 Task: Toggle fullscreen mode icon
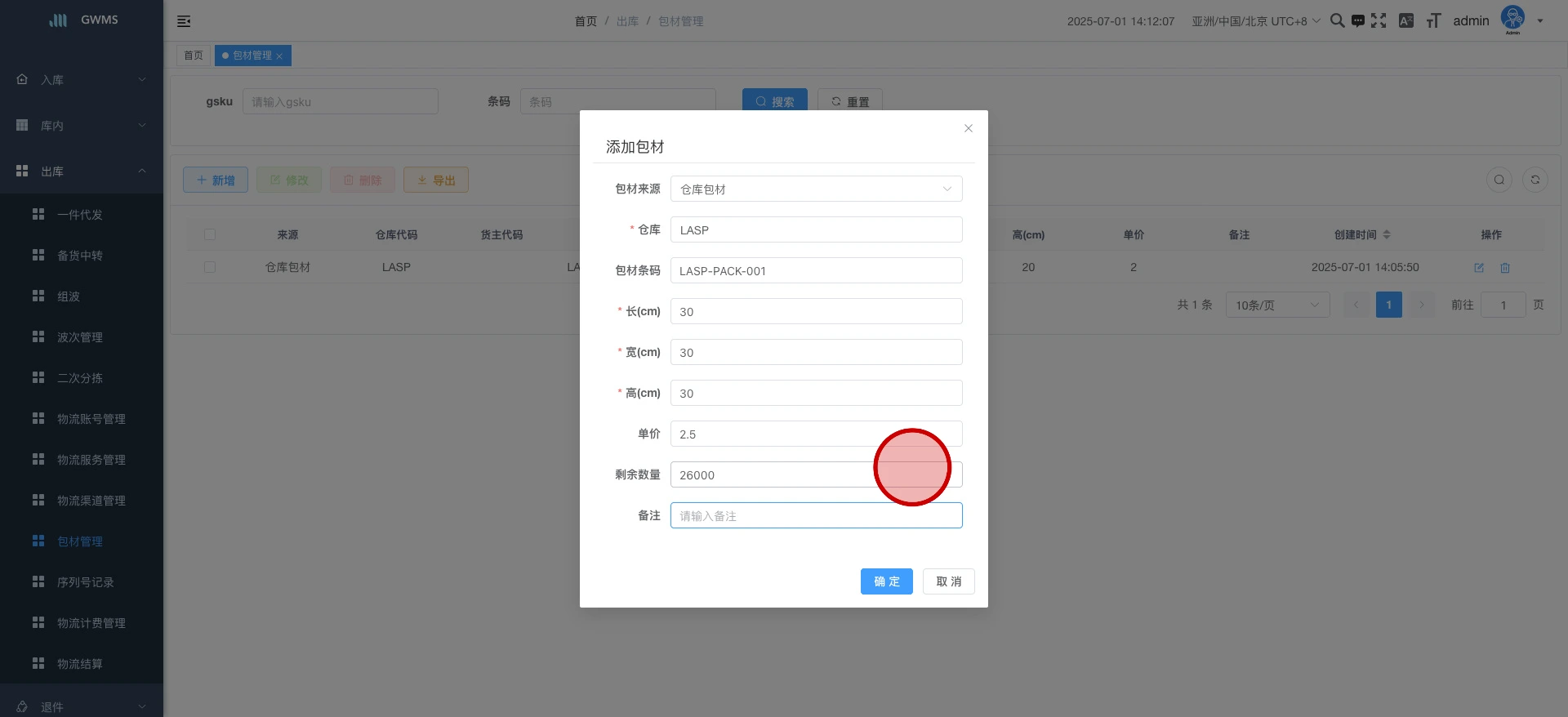click(x=1379, y=20)
